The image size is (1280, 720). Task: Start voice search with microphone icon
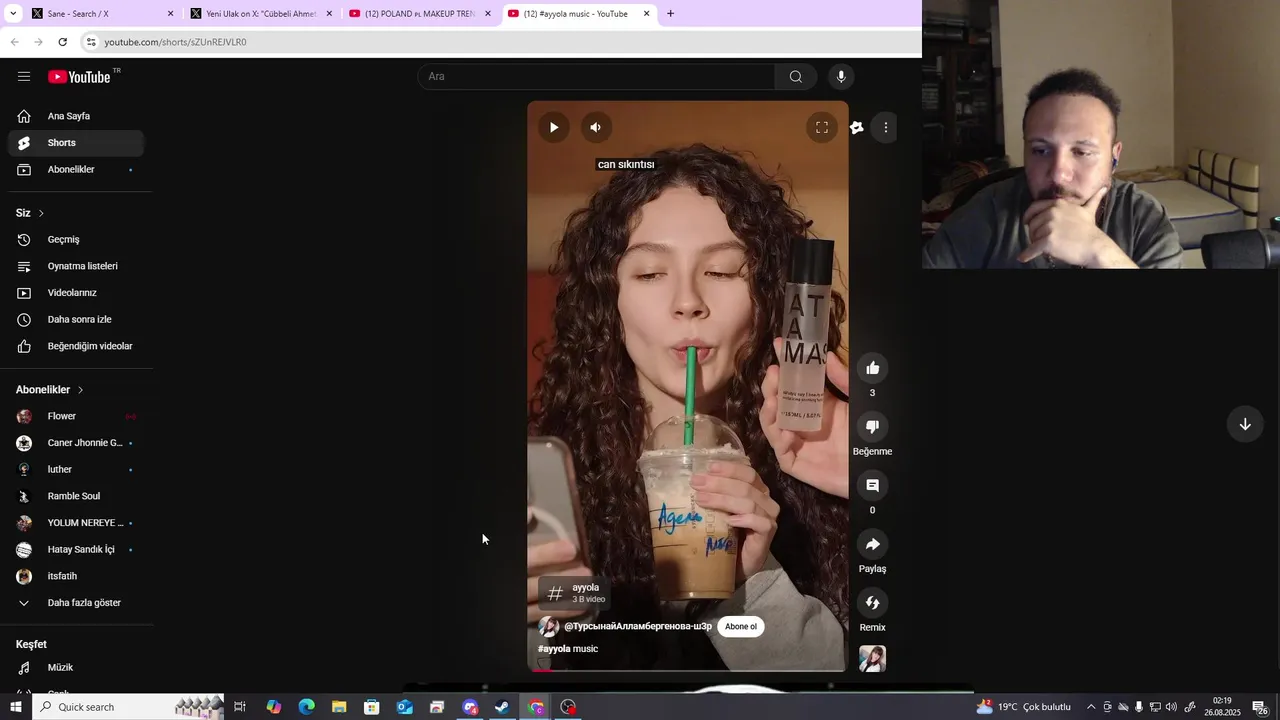coord(841,76)
